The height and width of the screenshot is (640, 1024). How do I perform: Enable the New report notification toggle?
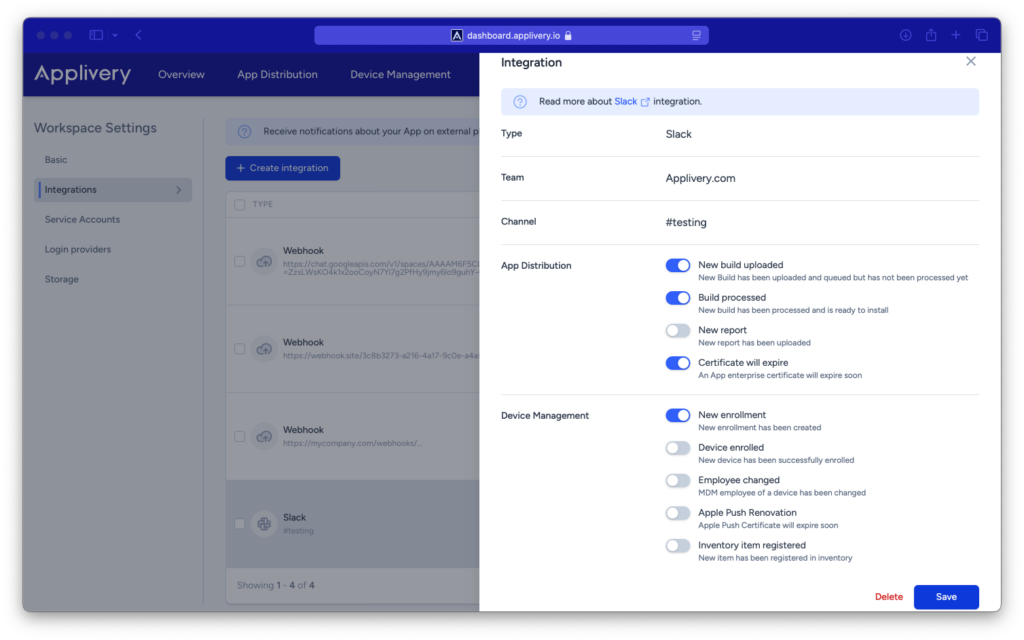(678, 330)
